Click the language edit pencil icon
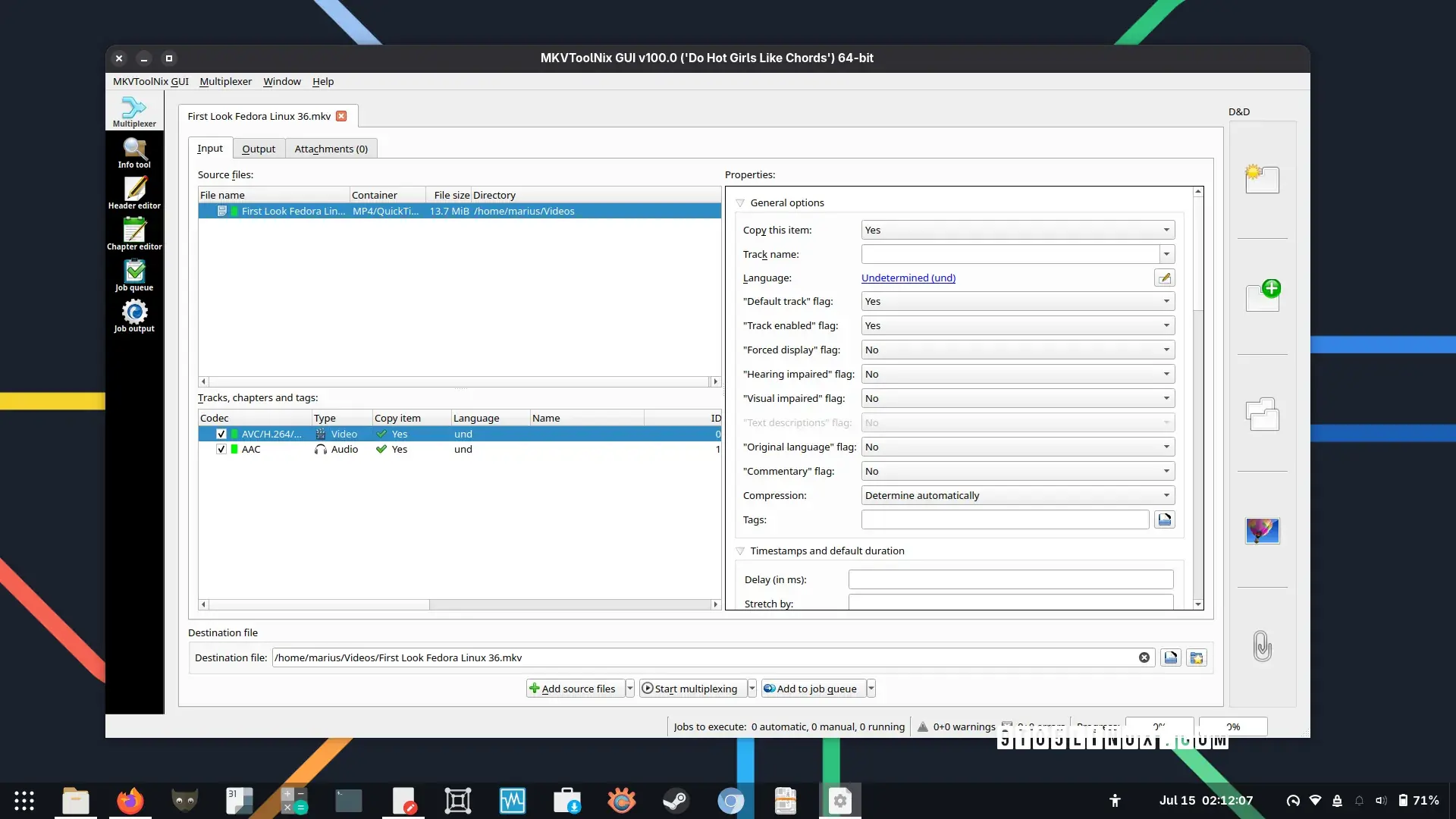 [x=1165, y=278]
